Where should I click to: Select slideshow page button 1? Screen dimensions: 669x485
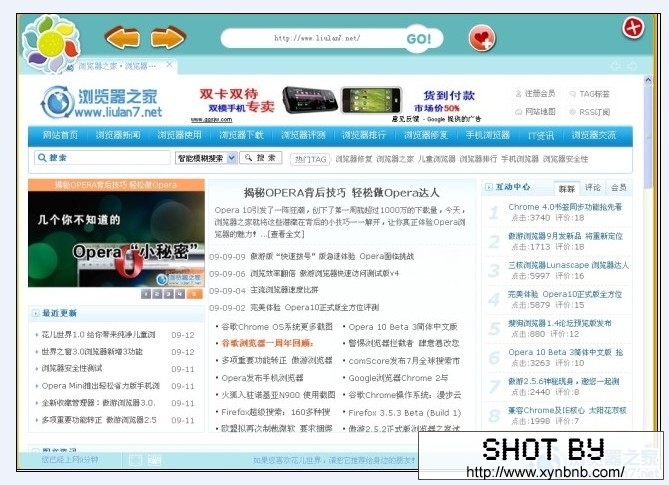coord(146,294)
